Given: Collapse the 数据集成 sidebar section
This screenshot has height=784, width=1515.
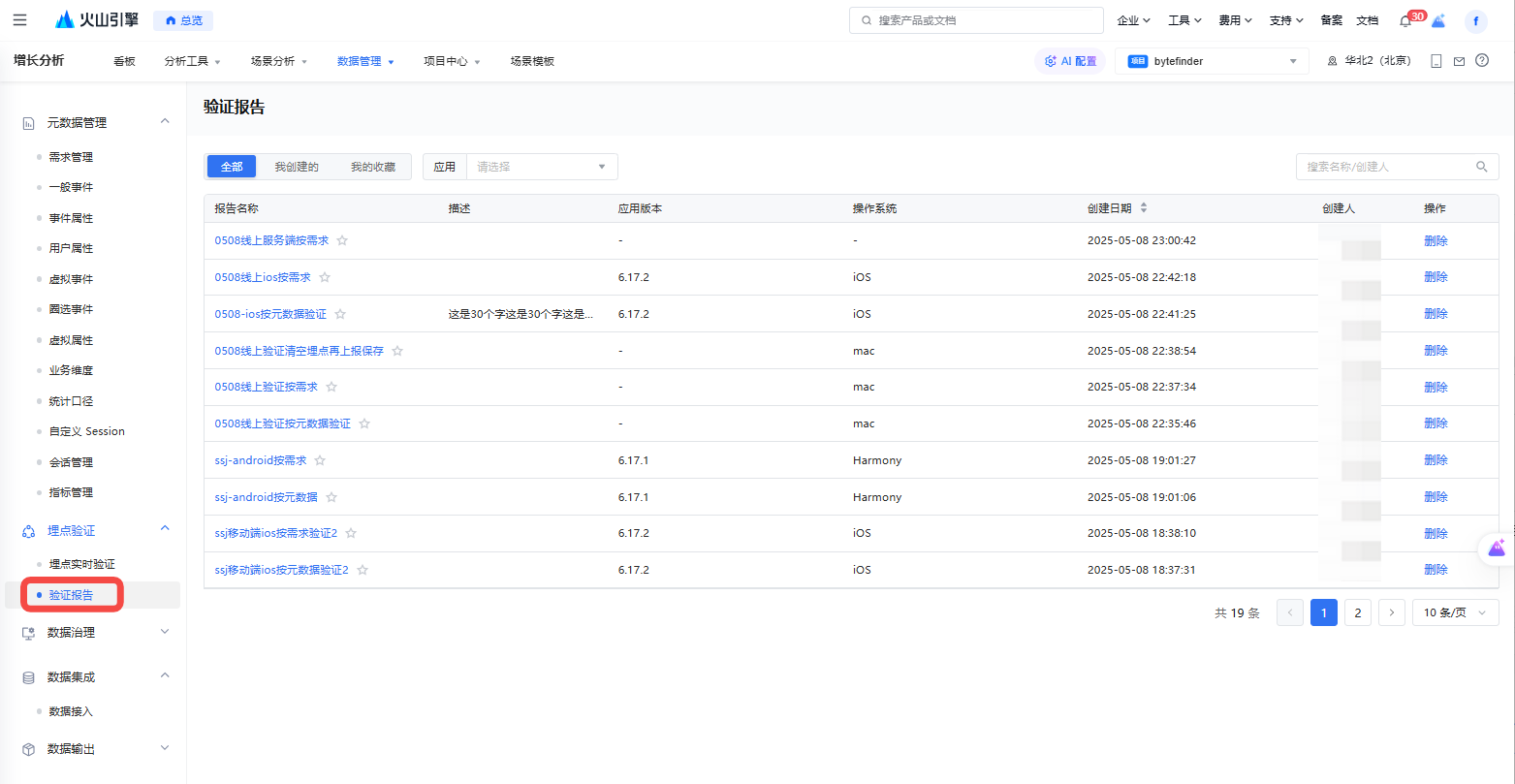Looking at the screenshot, I should click(165, 674).
